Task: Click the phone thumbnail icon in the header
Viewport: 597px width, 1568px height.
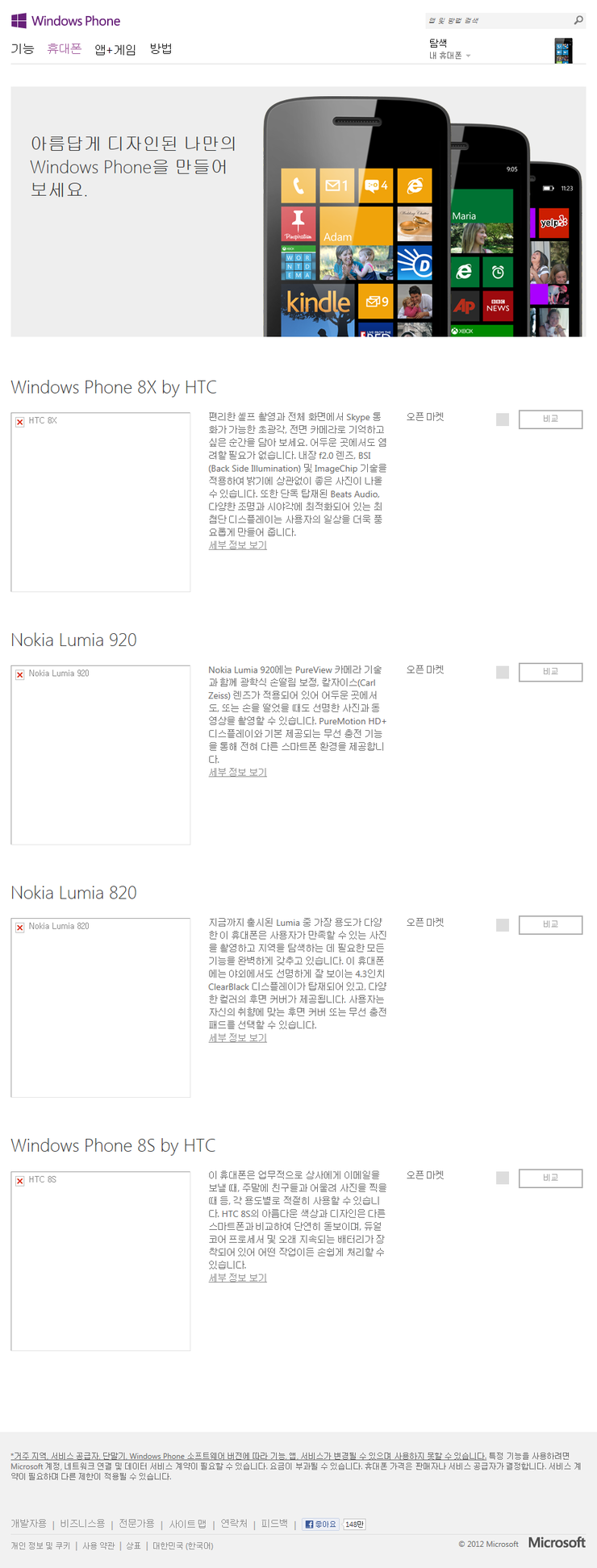Action: coord(563,50)
